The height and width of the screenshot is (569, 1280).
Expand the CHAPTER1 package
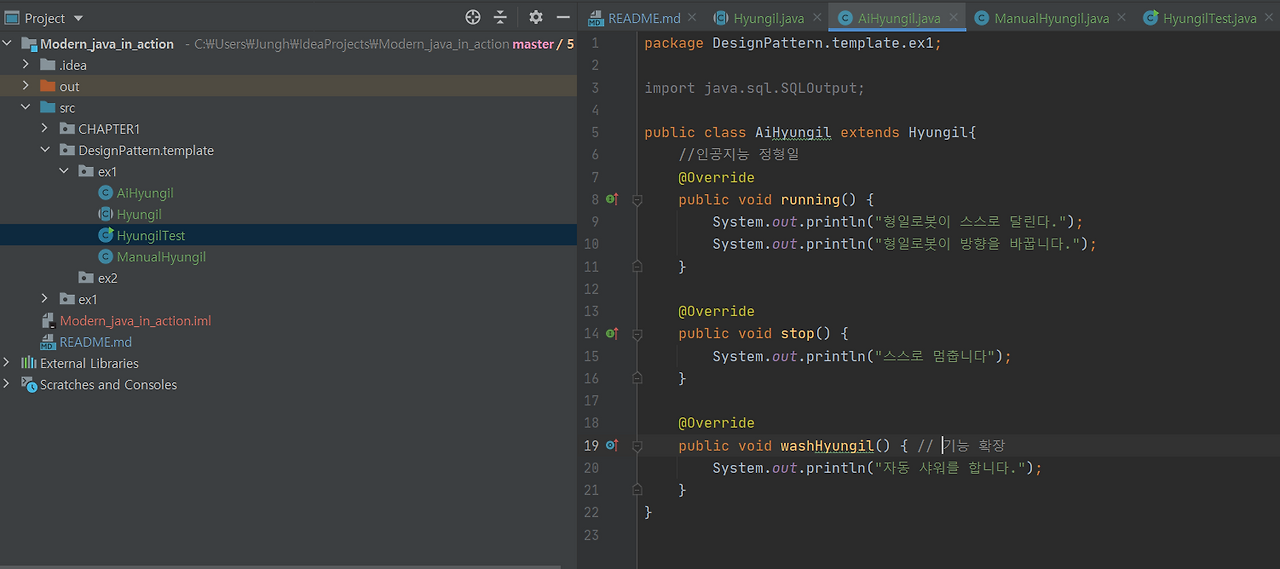(45, 129)
